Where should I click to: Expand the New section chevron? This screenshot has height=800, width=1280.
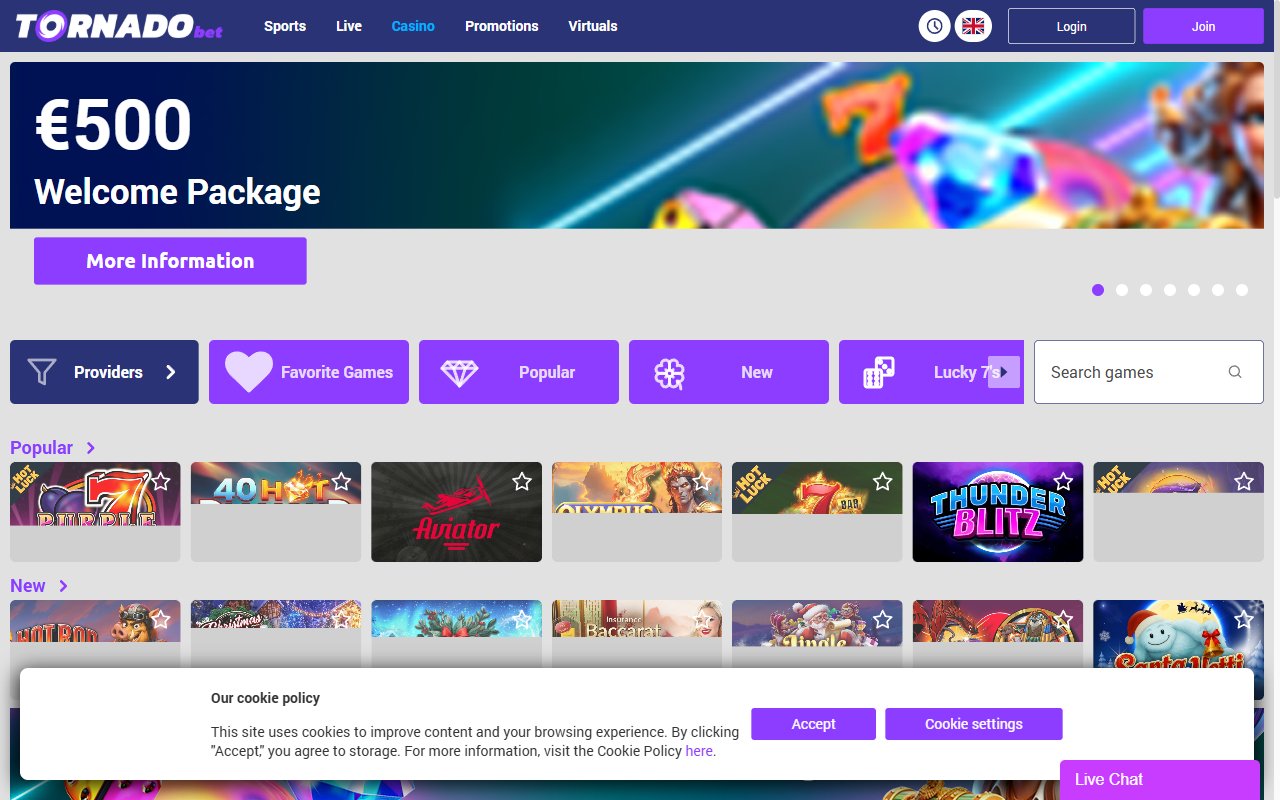click(64, 586)
